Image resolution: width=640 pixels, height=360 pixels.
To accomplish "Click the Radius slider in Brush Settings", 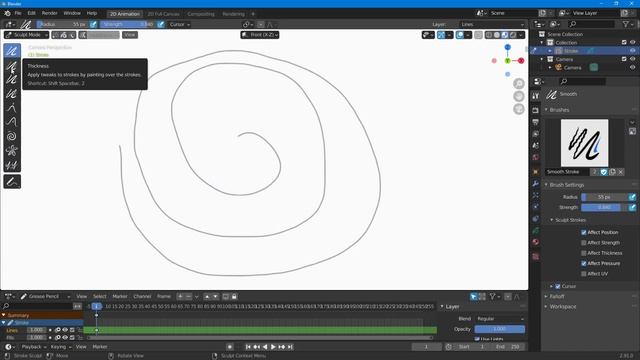I will coord(604,197).
